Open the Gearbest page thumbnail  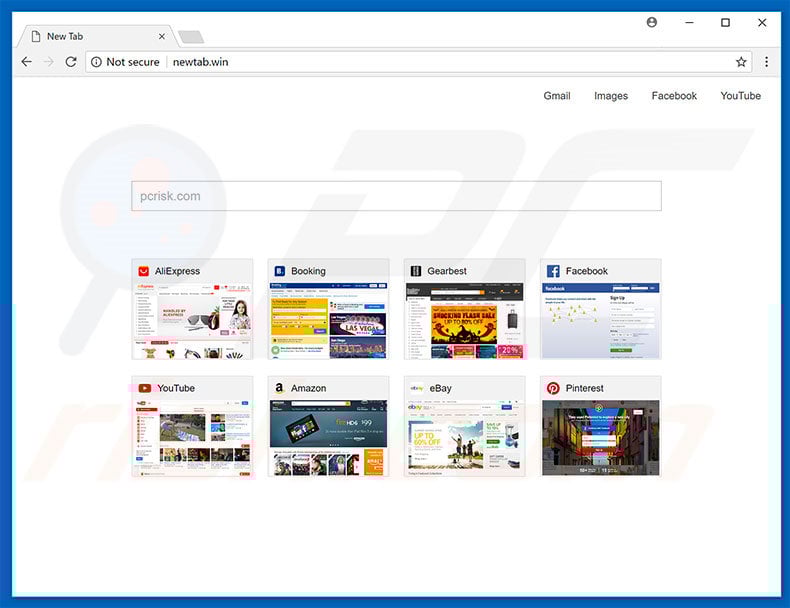(465, 321)
